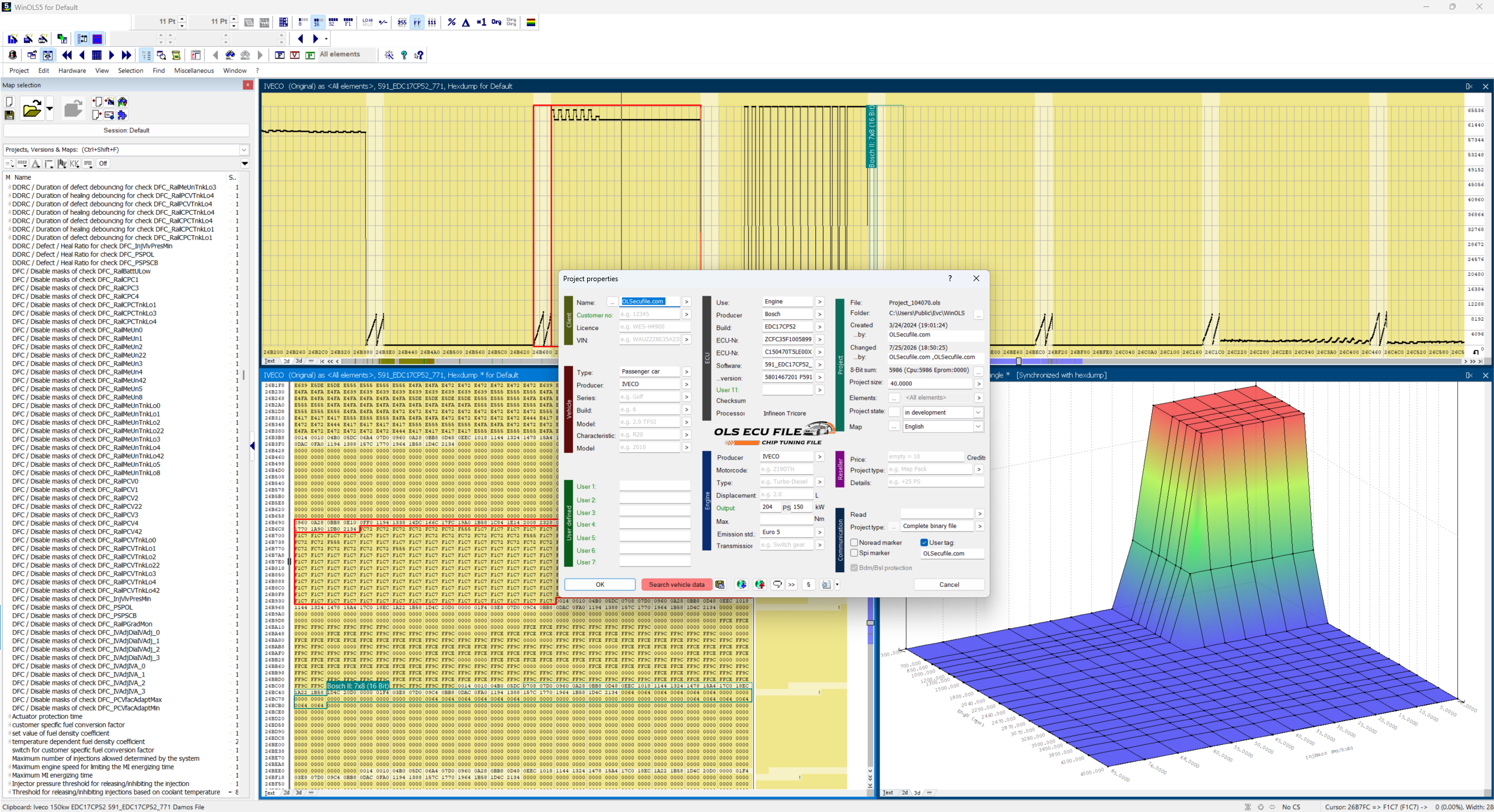The width and height of the screenshot is (1494, 812).
Task: Increase first 11 Pt font size spinner
Action: 182,19
